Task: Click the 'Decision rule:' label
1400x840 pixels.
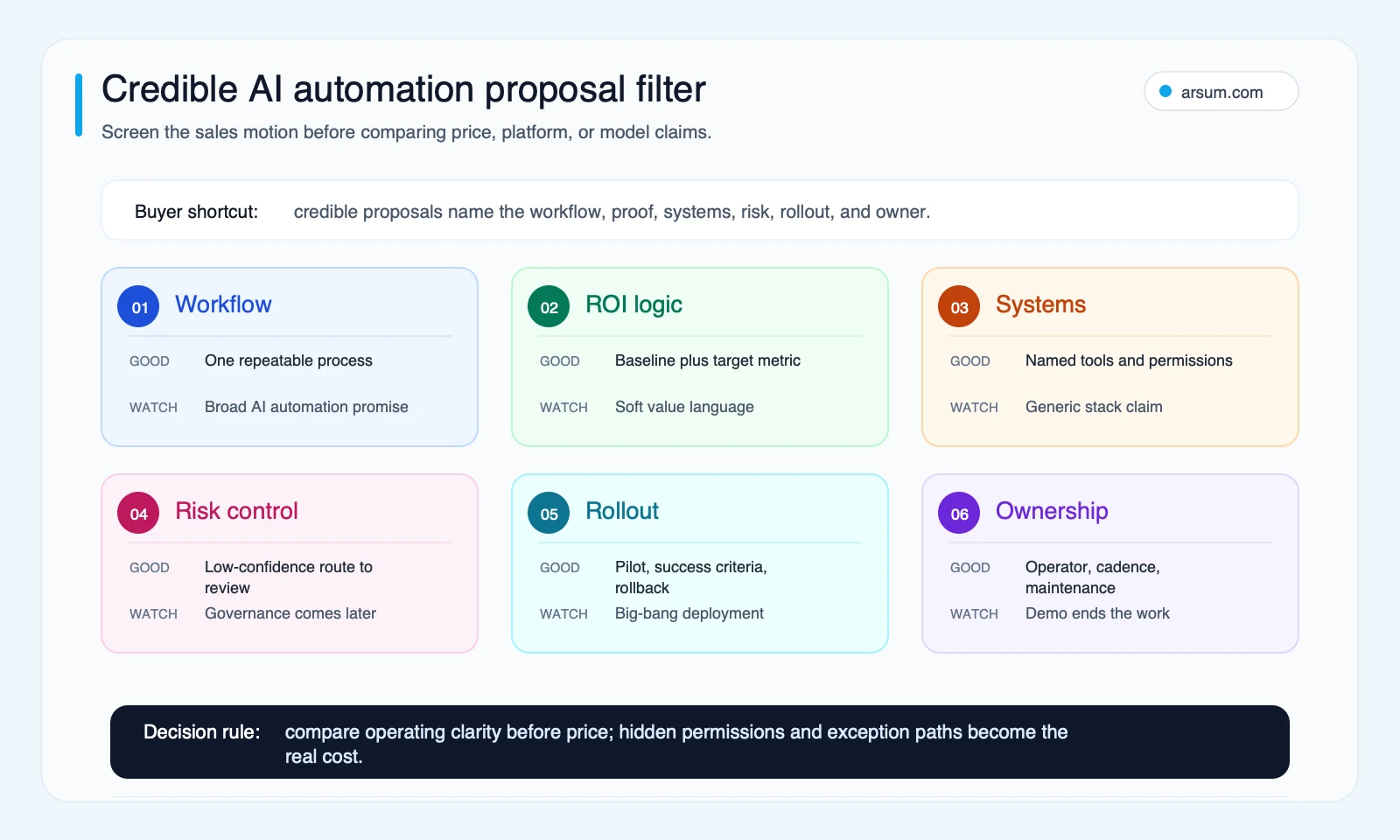Action: [202, 732]
